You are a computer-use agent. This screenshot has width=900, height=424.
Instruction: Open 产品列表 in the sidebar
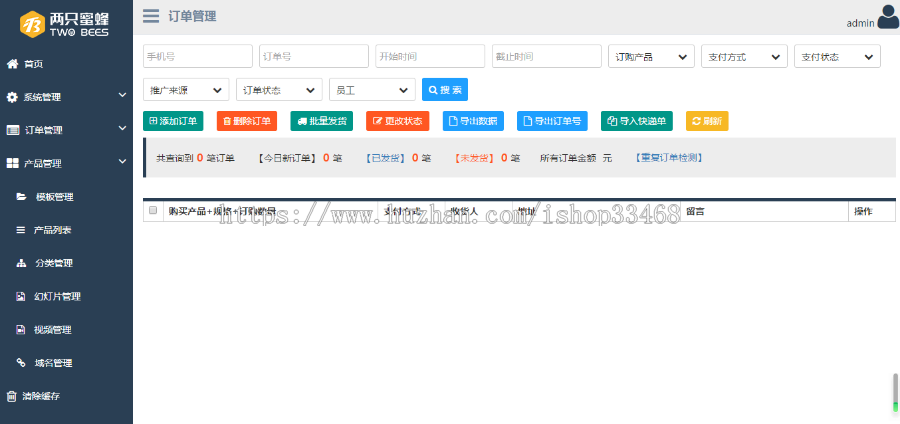point(52,230)
